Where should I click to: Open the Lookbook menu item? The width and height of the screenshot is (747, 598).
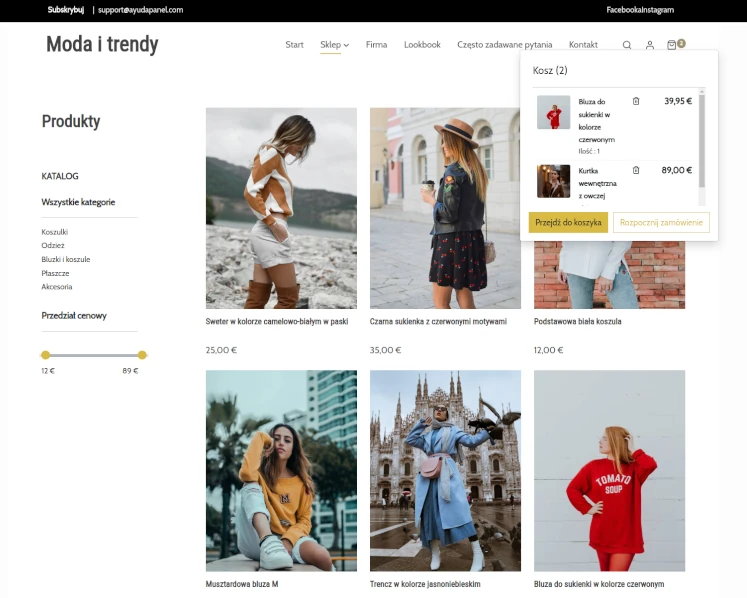coord(422,45)
